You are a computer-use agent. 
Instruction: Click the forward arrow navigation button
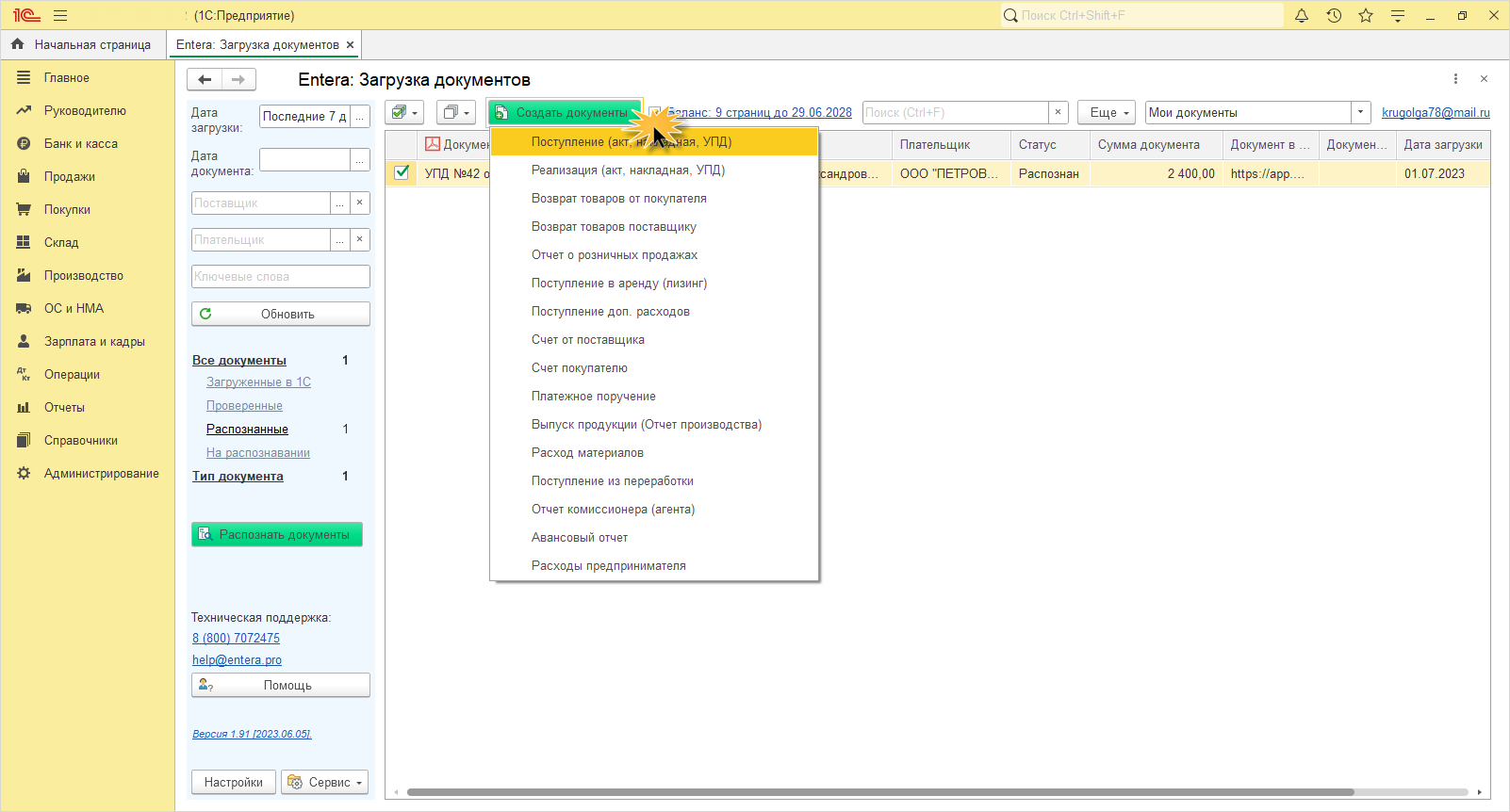coord(238,80)
